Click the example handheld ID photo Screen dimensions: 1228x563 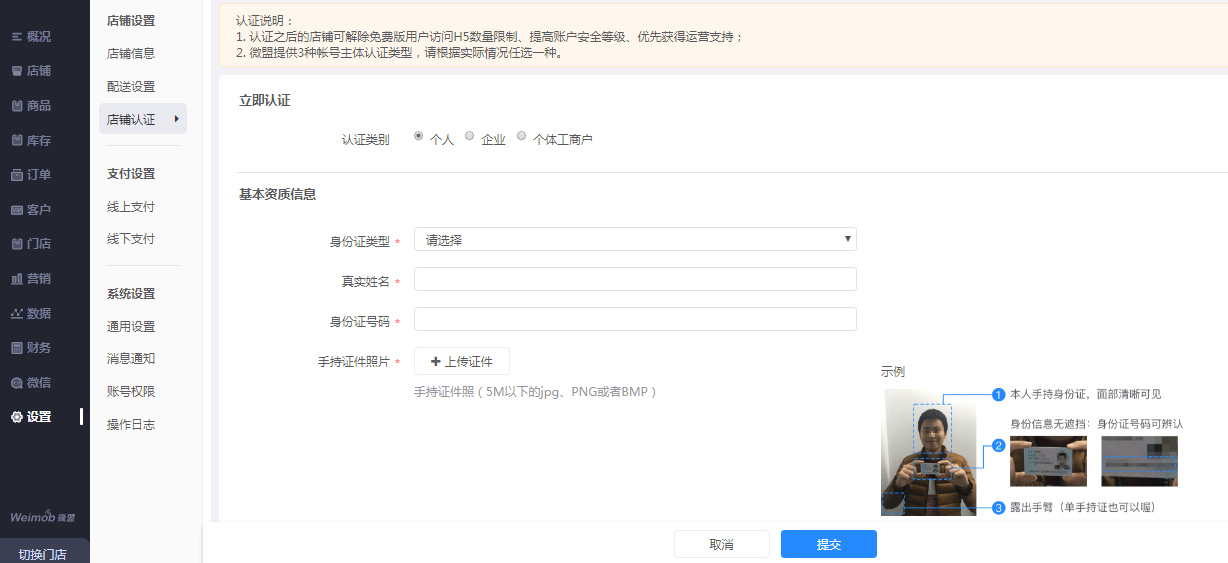[928, 452]
